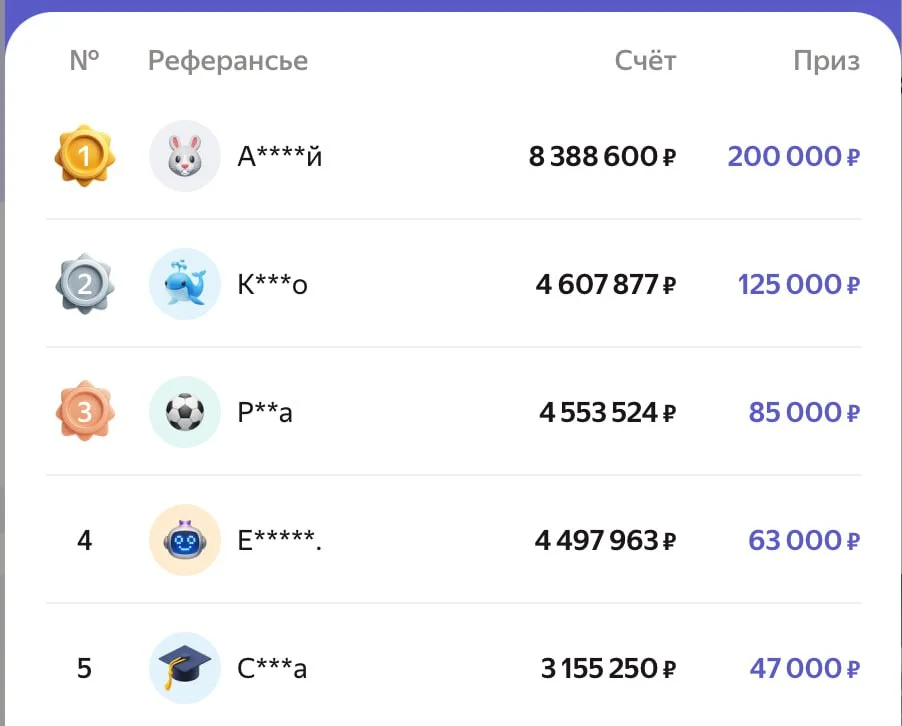Select the rank number 5
The image size is (902, 726).
[x=85, y=667]
